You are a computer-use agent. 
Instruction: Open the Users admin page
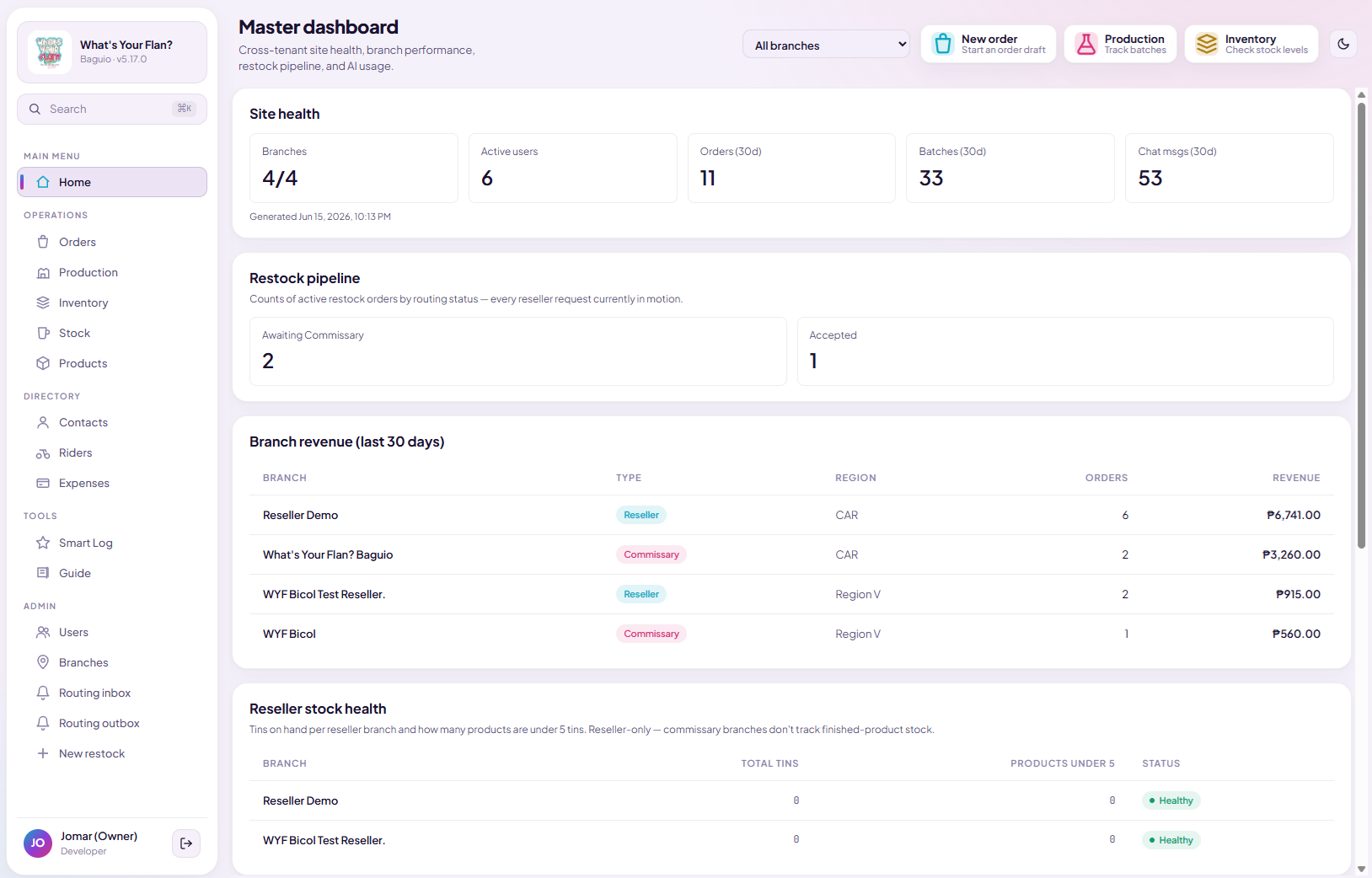[112, 632]
